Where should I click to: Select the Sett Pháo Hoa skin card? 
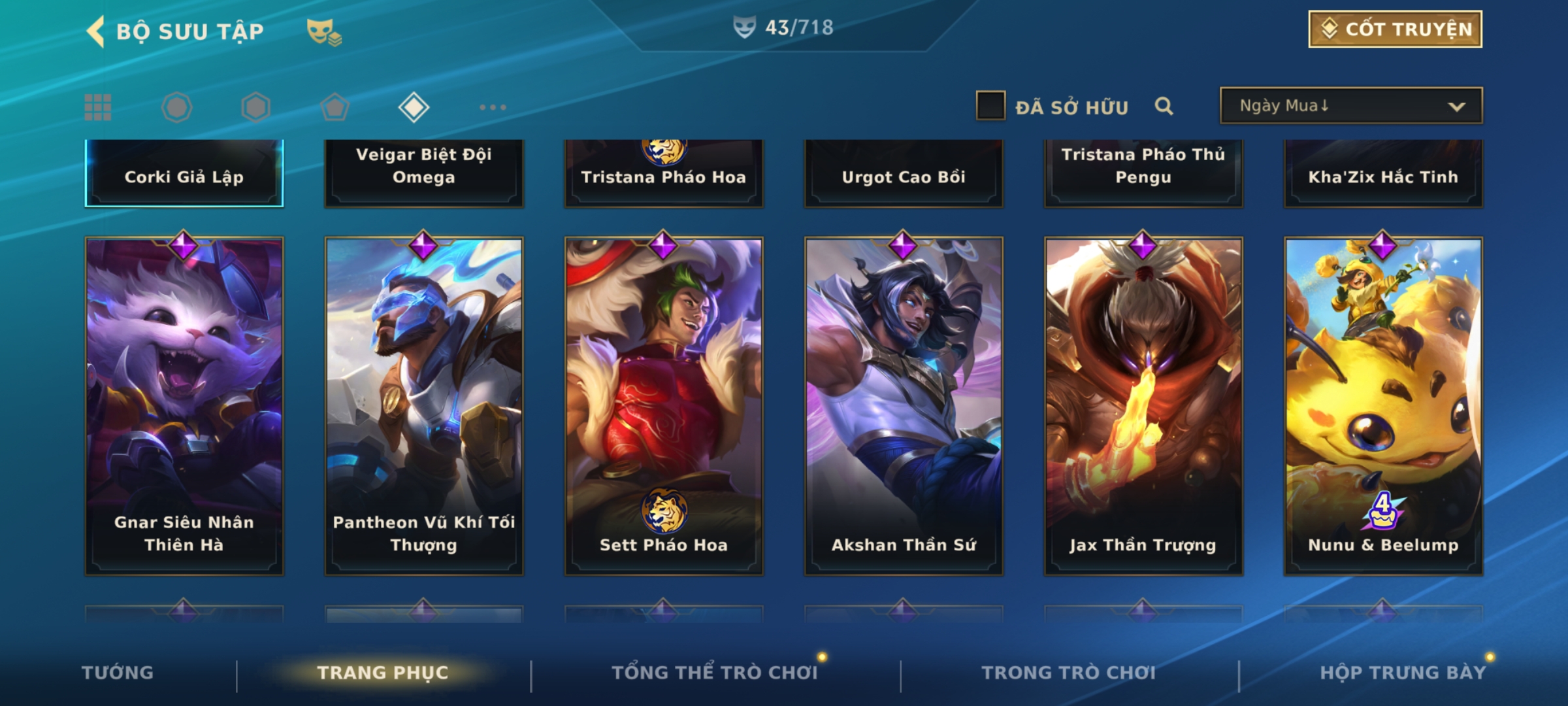pos(664,406)
